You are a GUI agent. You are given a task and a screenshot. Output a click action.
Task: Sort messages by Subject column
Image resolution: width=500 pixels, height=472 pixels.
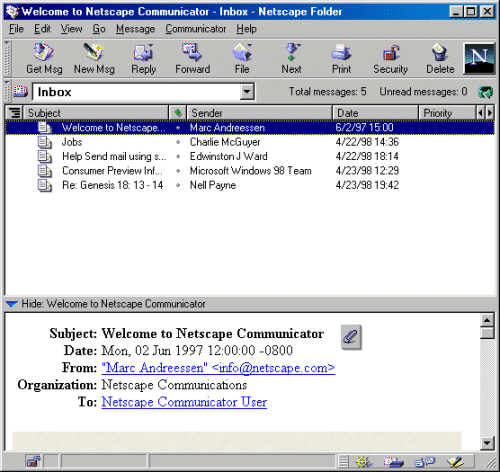(96, 113)
